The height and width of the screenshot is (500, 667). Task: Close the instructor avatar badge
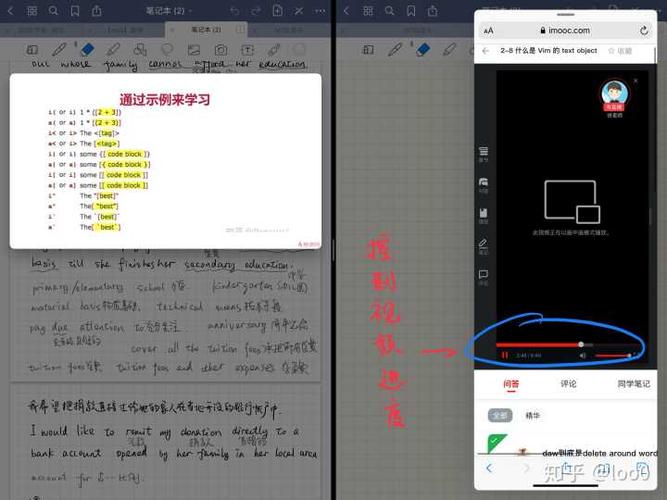click(636, 80)
